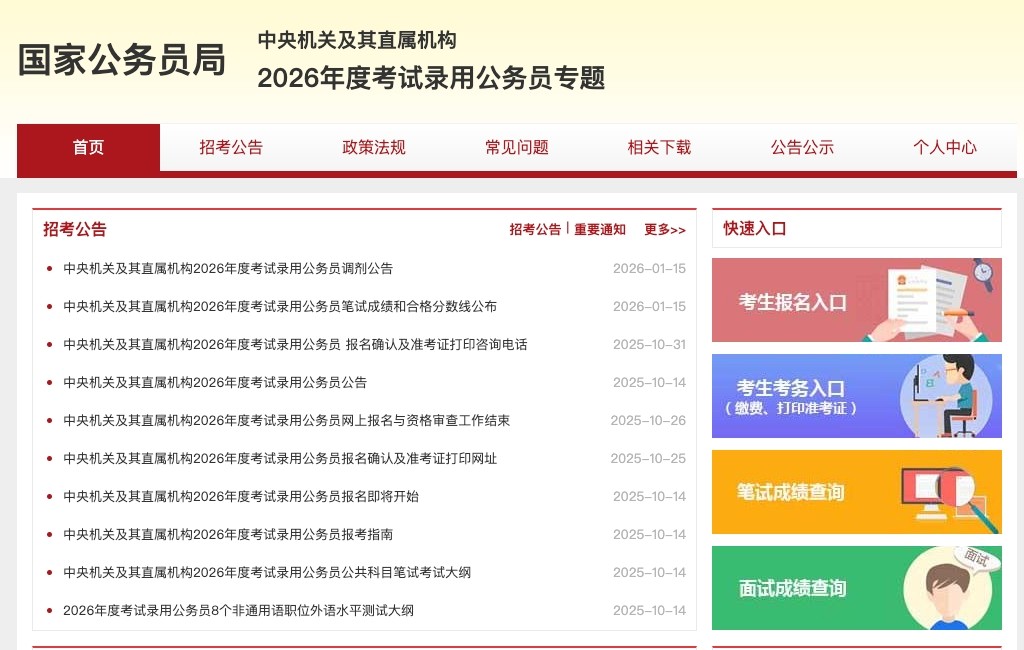
Task: Open the 政策法规 section
Action: pos(373,147)
